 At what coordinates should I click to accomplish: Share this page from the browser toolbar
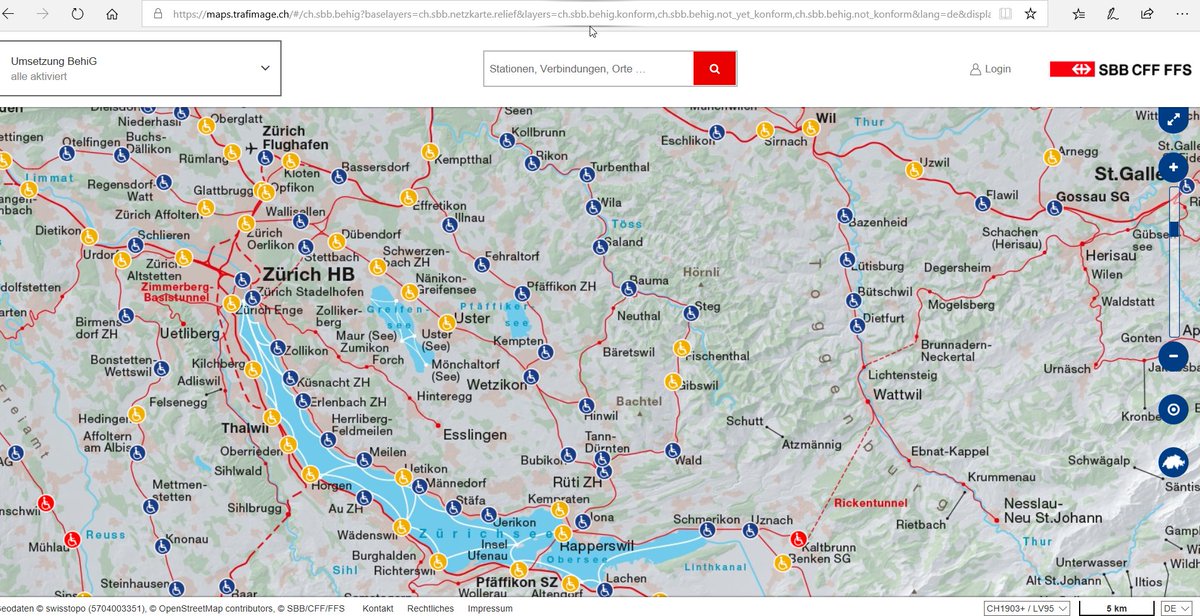(x=1148, y=14)
